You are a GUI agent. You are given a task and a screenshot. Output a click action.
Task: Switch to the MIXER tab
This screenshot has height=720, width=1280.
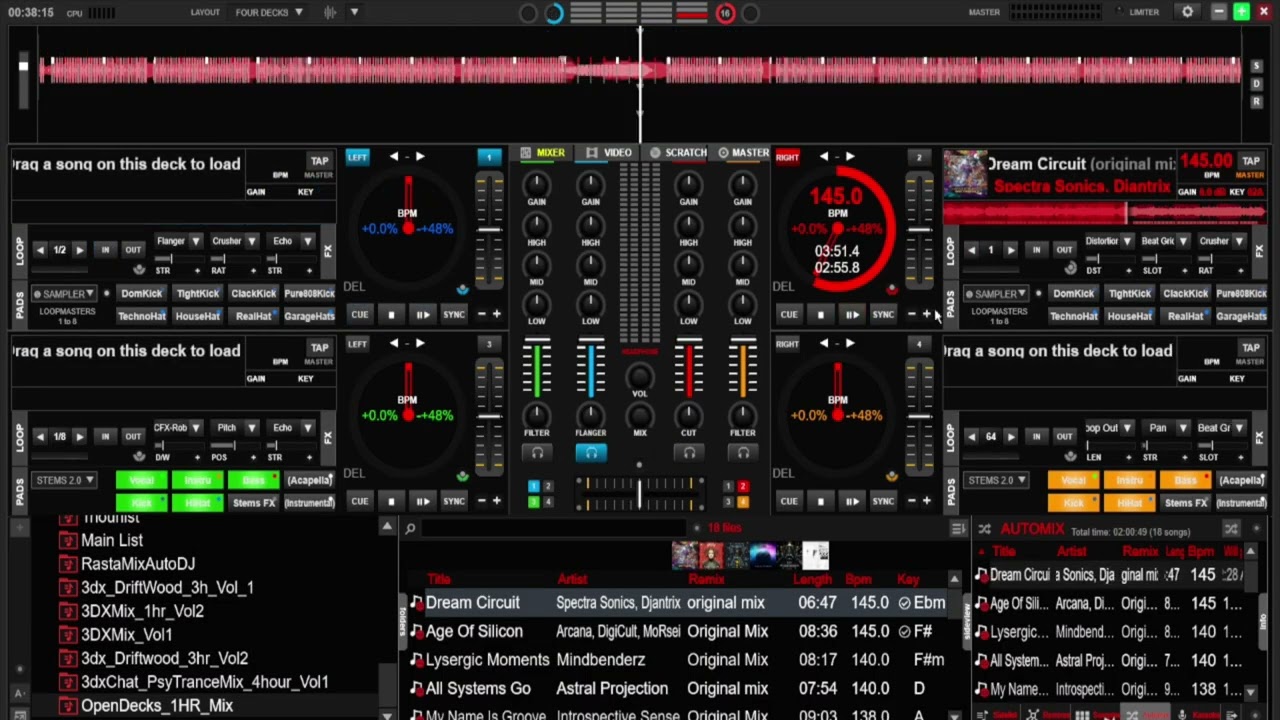tap(544, 153)
